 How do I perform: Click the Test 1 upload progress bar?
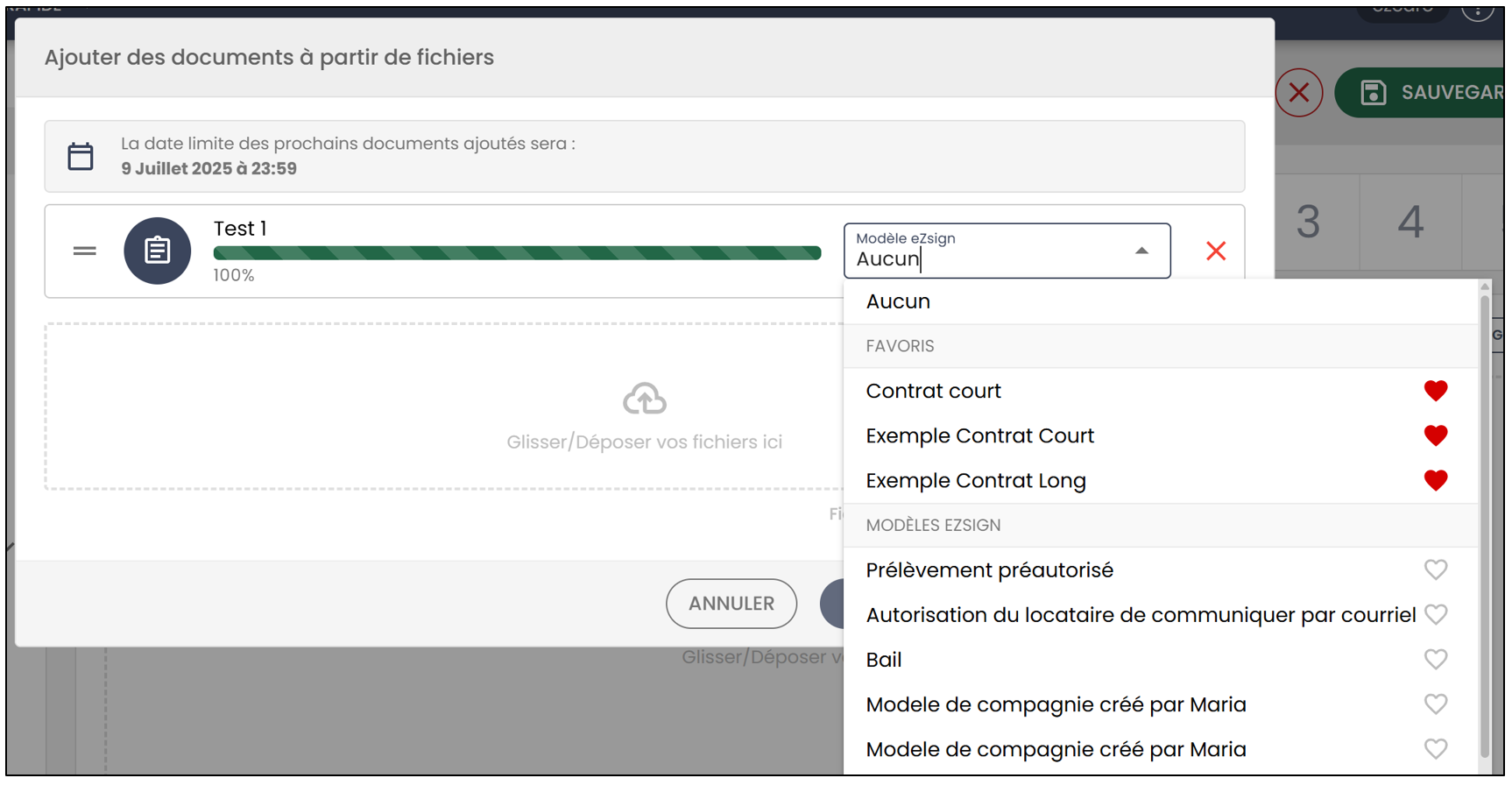(x=517, y=253)
